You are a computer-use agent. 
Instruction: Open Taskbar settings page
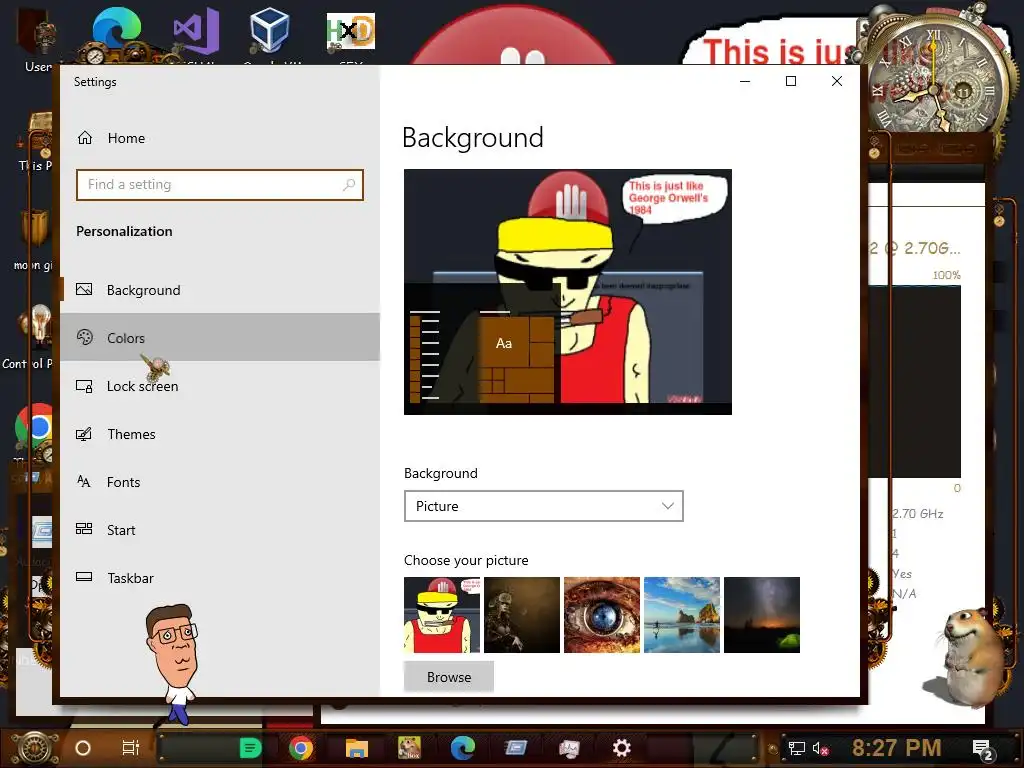click(x=220, y=578)
